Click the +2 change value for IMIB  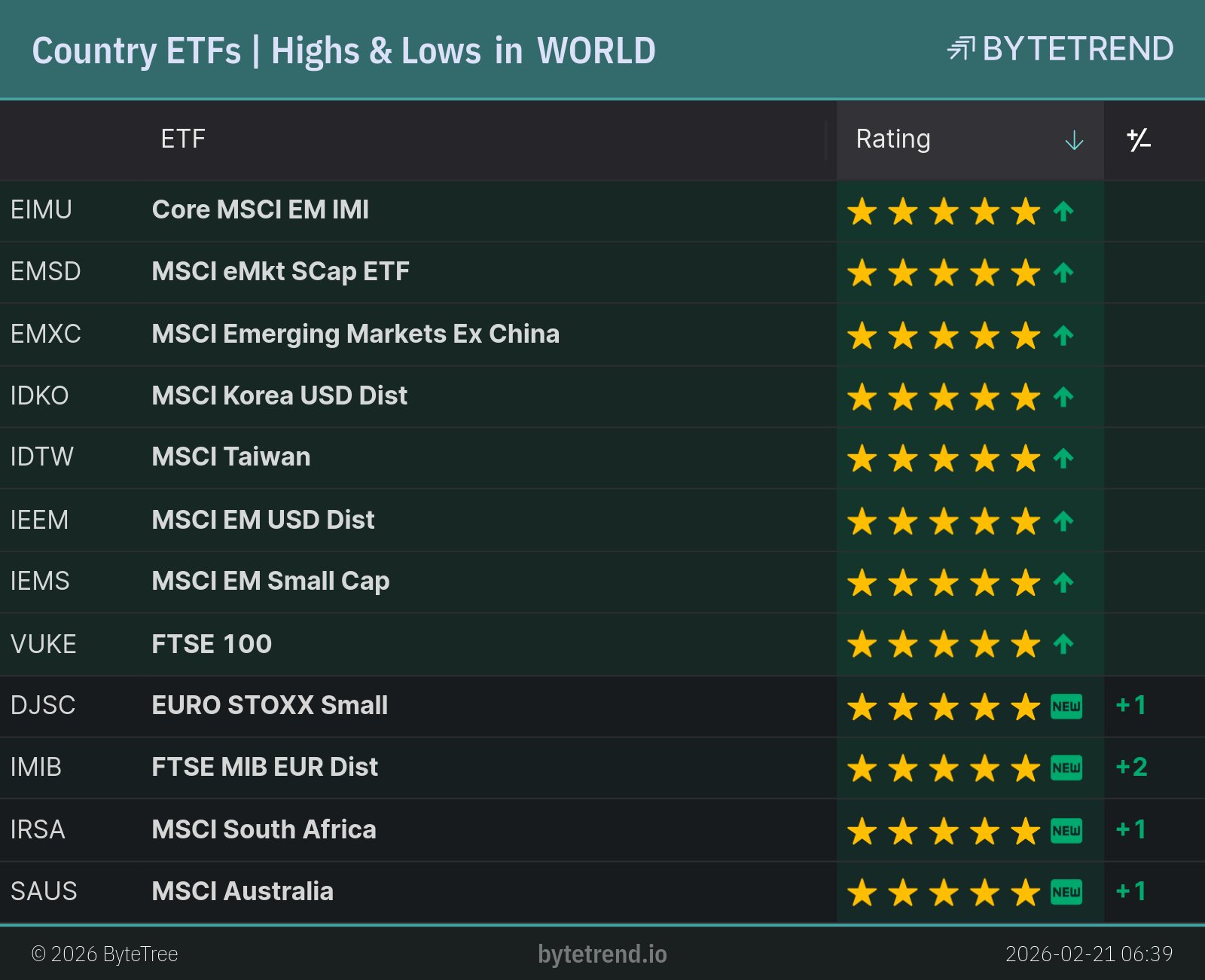point(1131,767)
